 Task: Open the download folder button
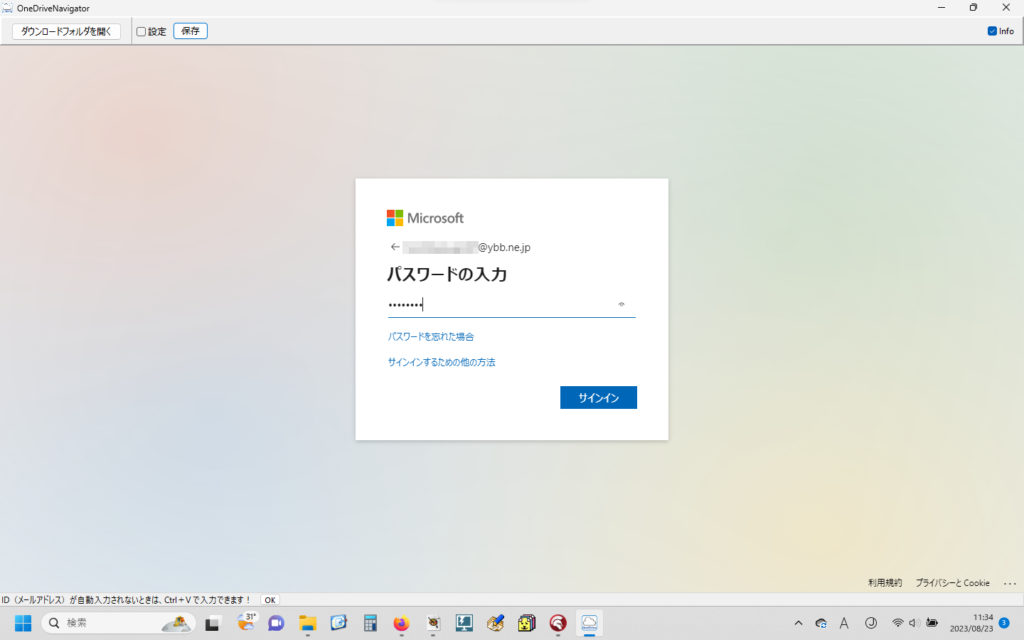click(x=66, y=31)
